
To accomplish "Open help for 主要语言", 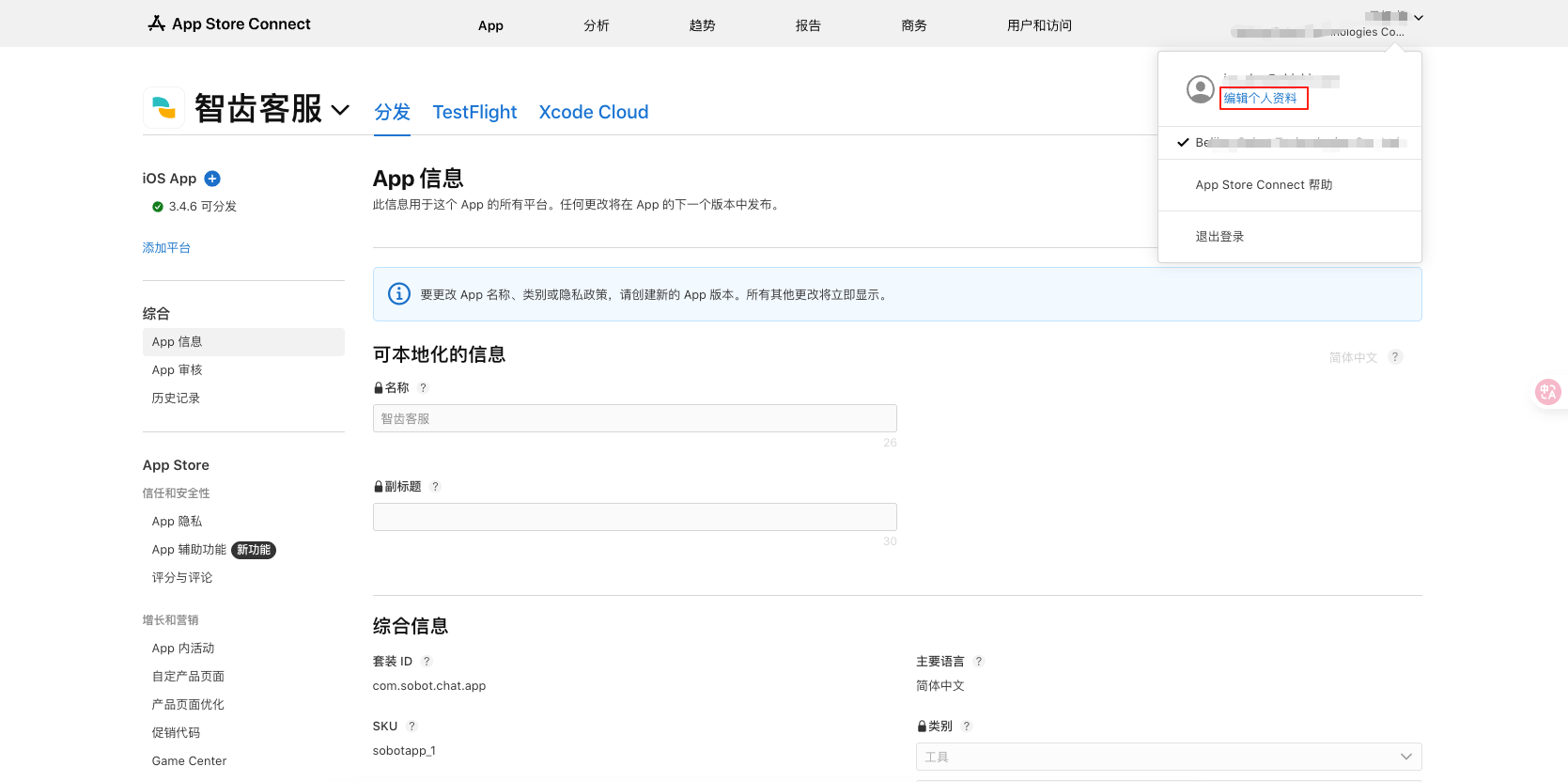I will coord(979,662).
